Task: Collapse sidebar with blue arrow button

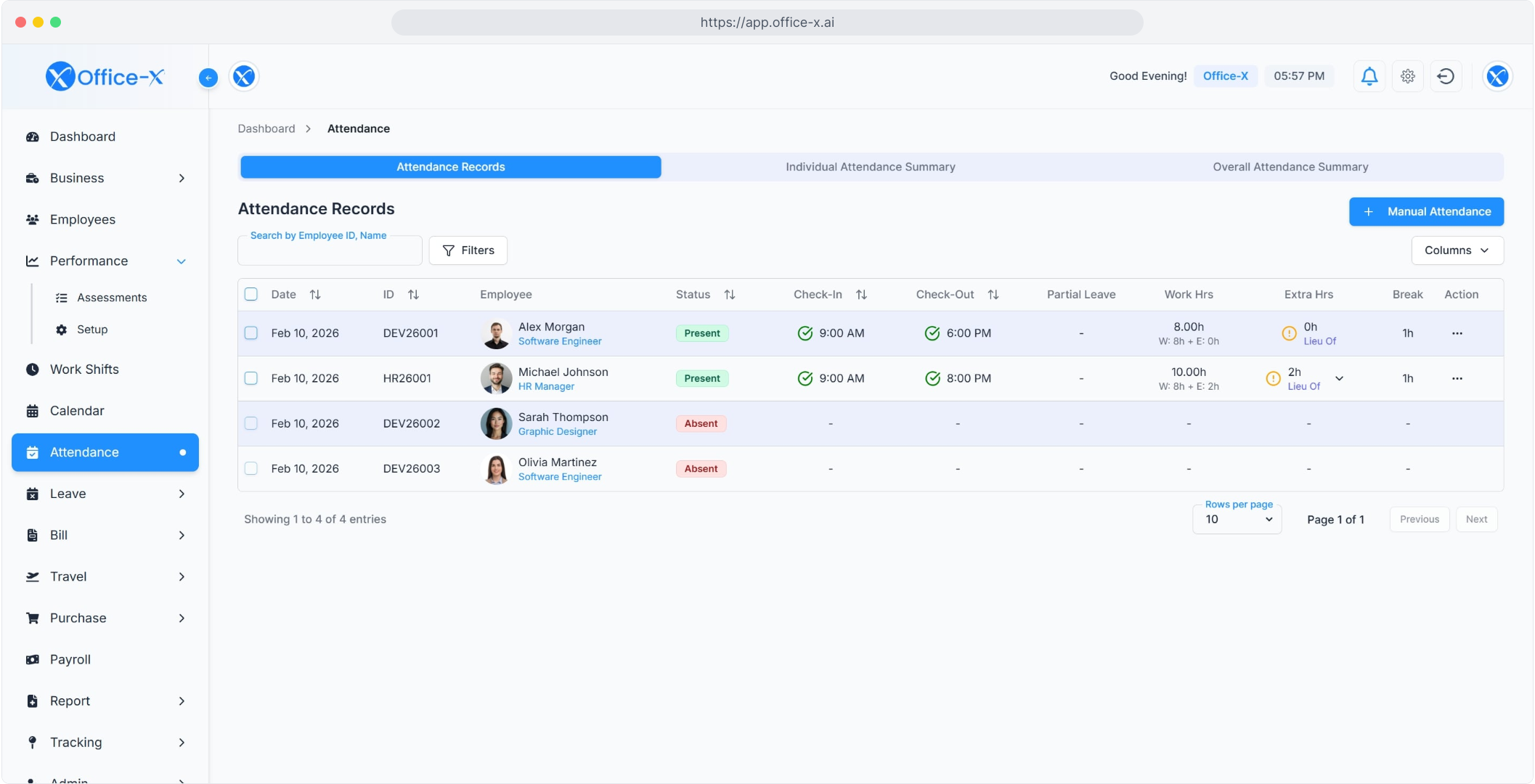Action: [x=208, y=78]
